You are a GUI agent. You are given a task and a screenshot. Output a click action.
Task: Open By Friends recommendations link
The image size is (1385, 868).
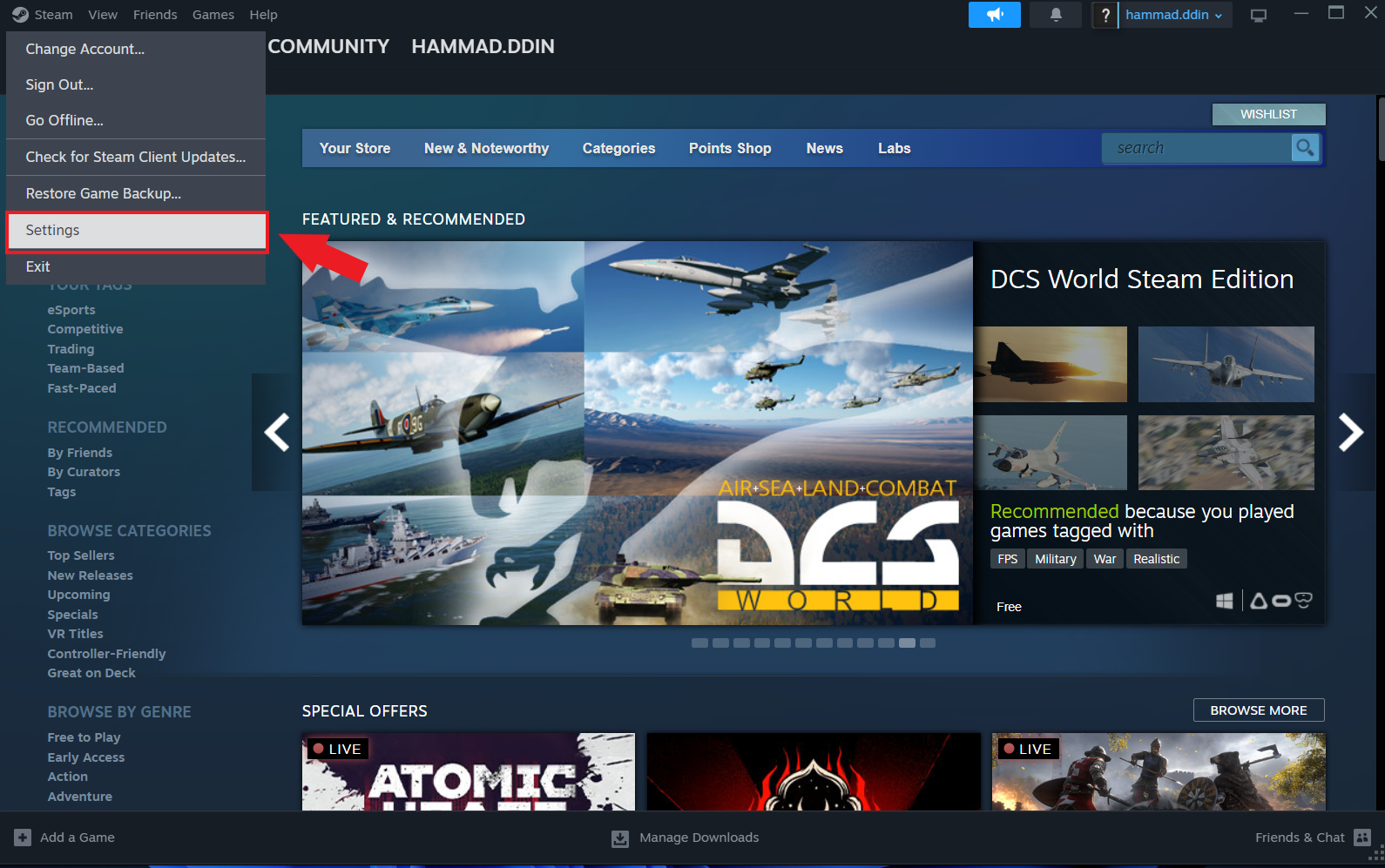80,453
